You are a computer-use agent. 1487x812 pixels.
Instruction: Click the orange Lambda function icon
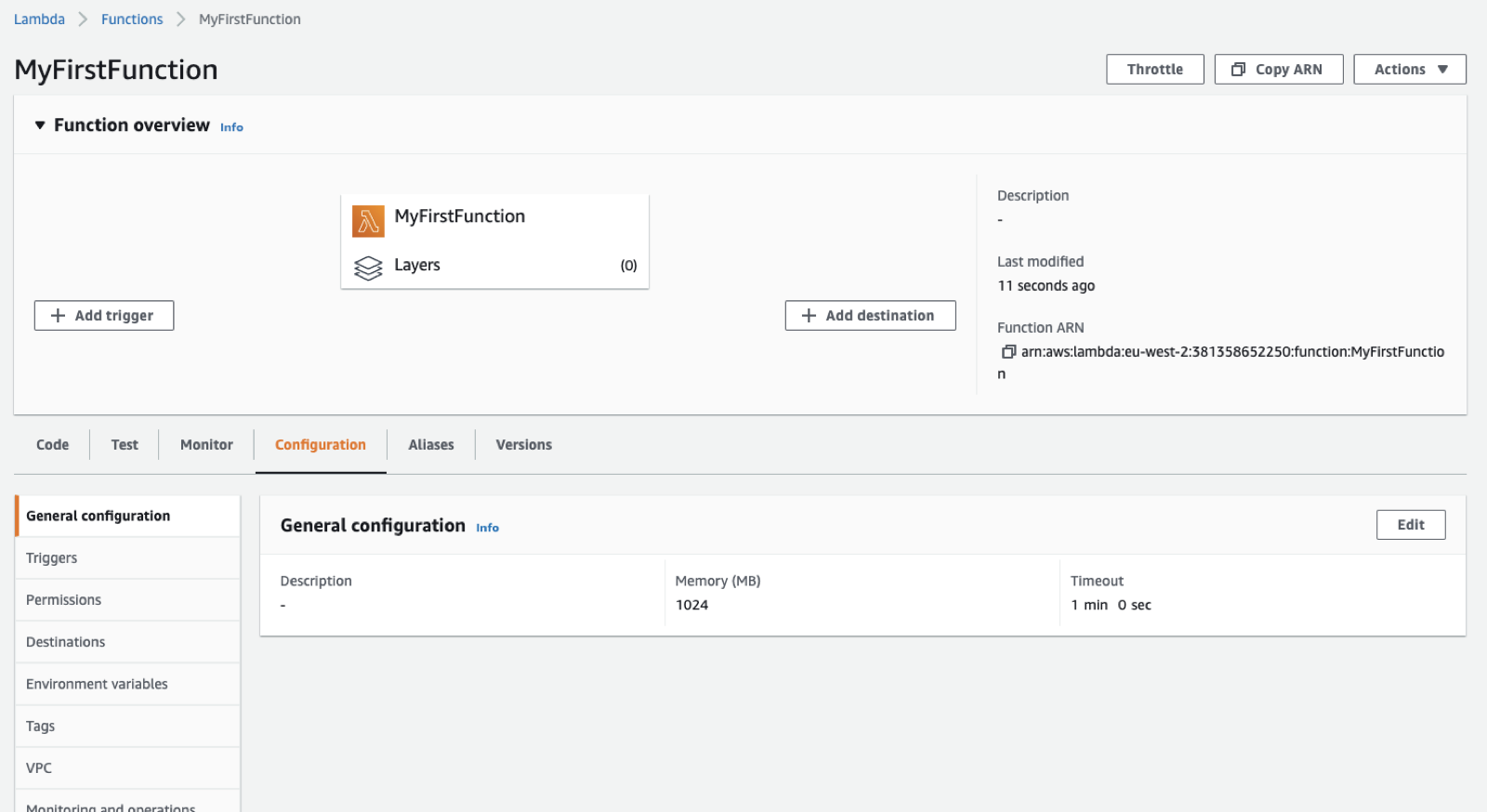tap(368, 221)
